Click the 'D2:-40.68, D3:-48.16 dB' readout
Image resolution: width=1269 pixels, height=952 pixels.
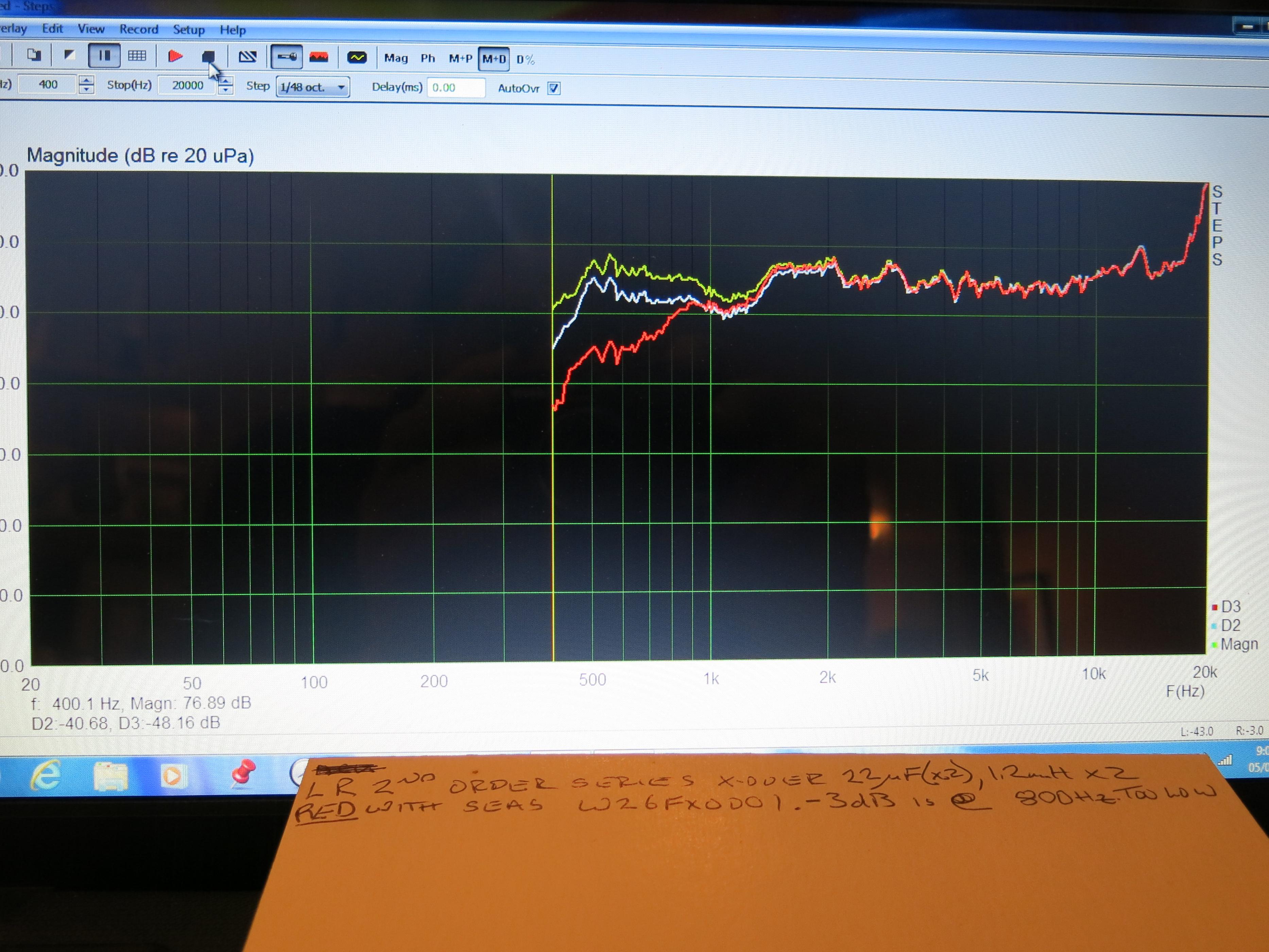tap(126, 722)
